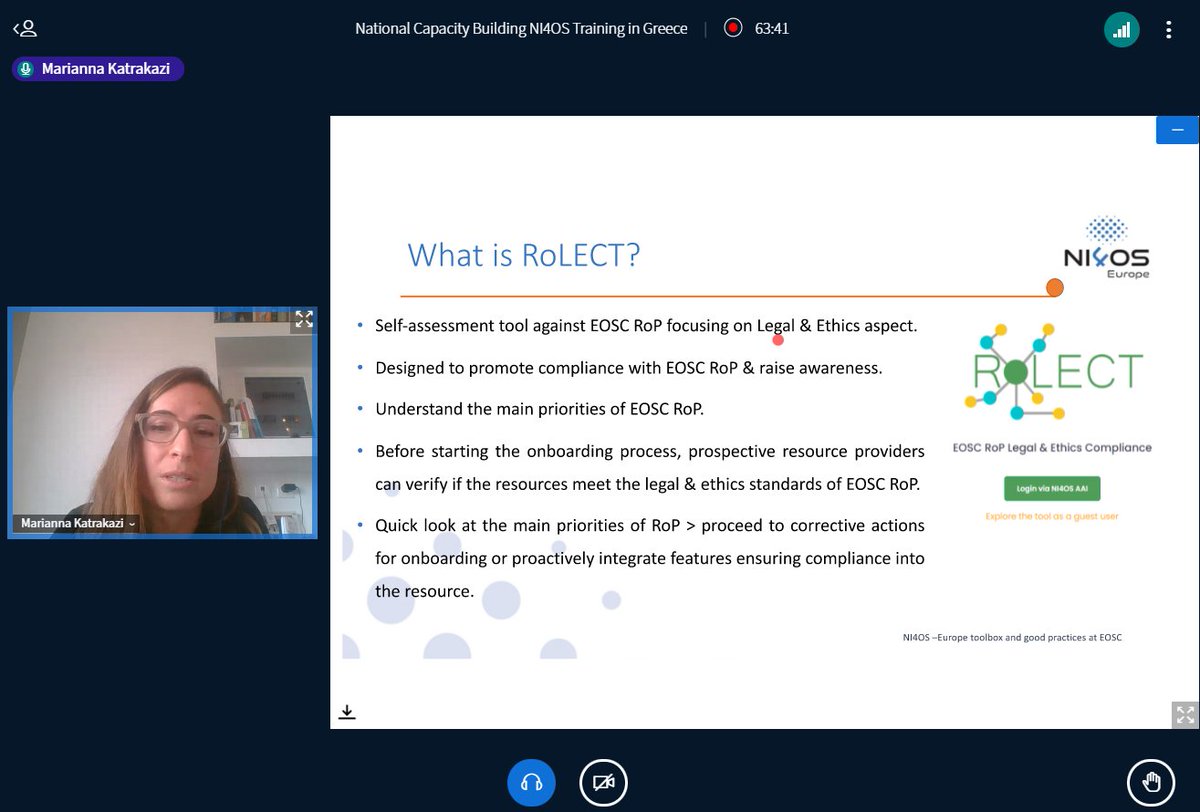Click the bullet starting Self-assessment tool against EOSC
The height and width of the screenshot is (812, 1200).
645,326
